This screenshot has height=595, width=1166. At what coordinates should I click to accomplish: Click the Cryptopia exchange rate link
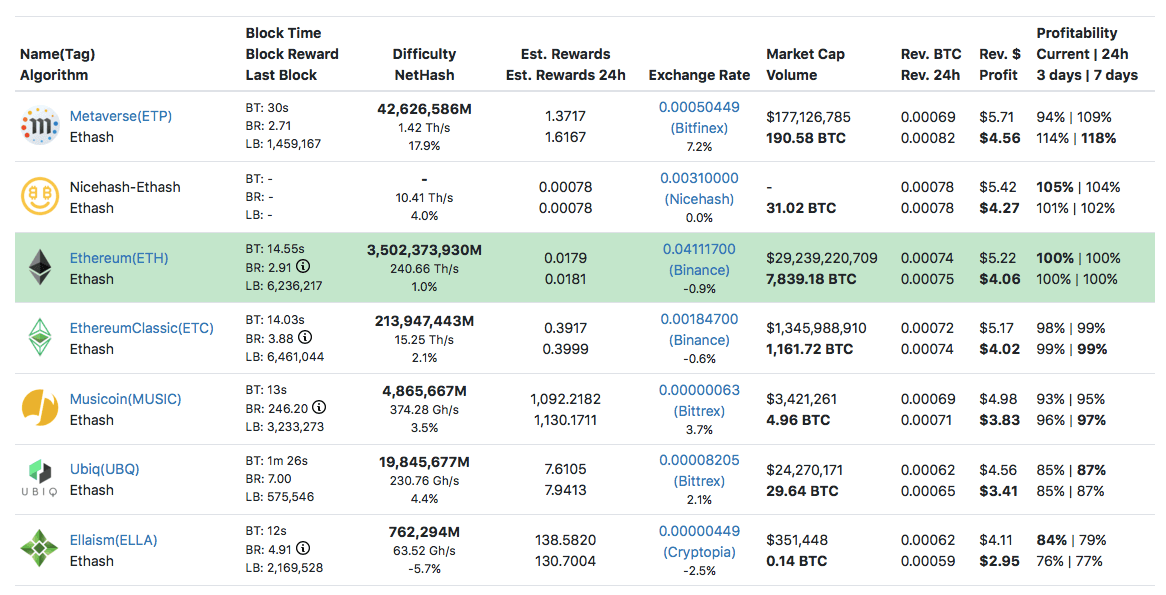point(699,552)
